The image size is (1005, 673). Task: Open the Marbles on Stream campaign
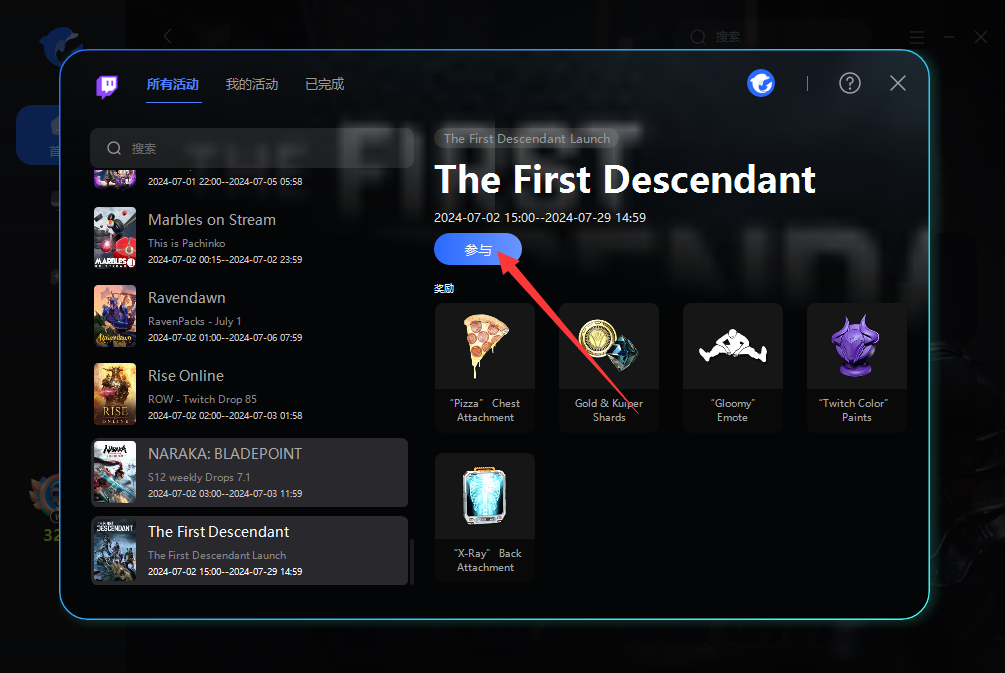(x=250, y=238)
